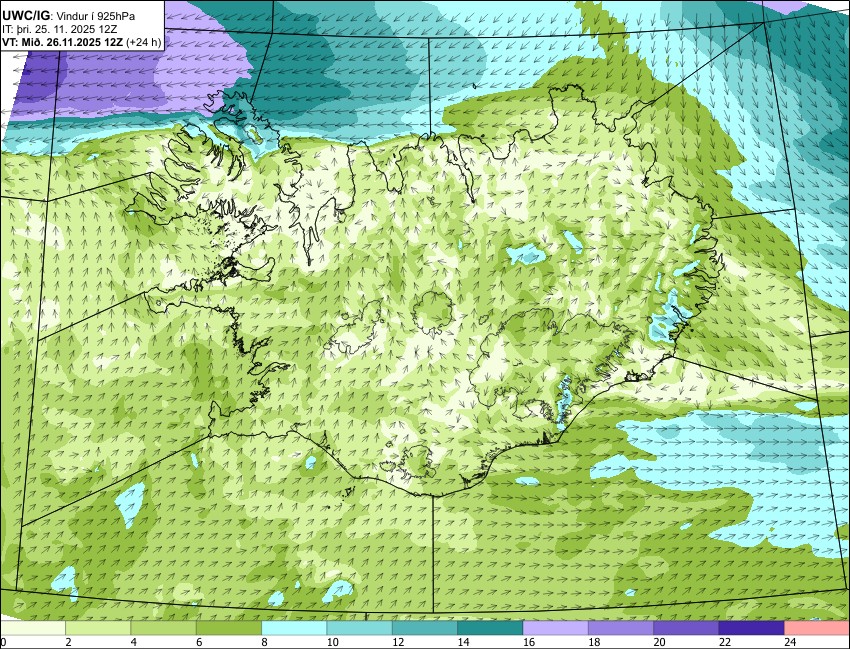Choose the dark teal legend swatch between 14 and 16
The image size is (850, 649).
[x=490, y=628]
